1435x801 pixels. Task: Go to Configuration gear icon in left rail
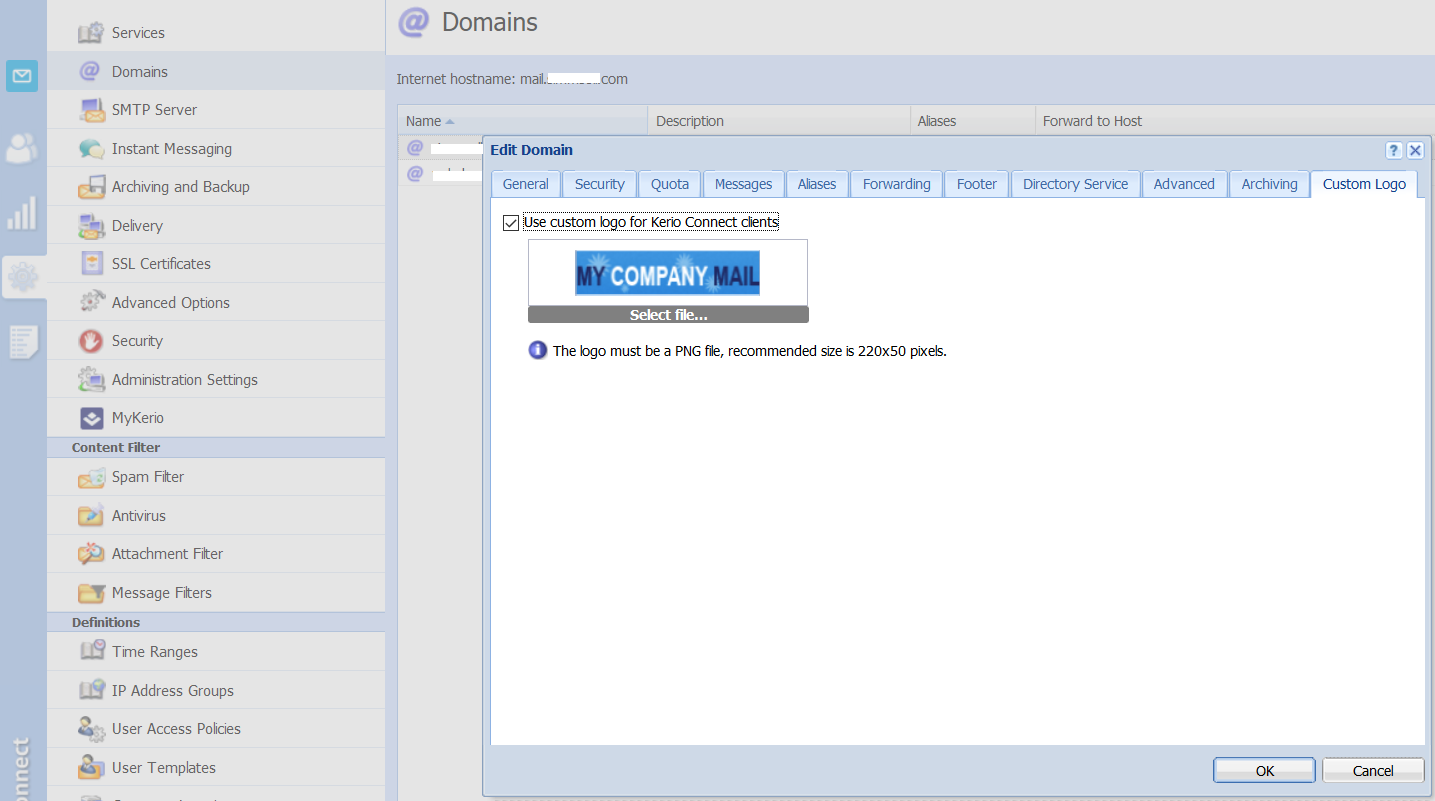pos(23,277)
